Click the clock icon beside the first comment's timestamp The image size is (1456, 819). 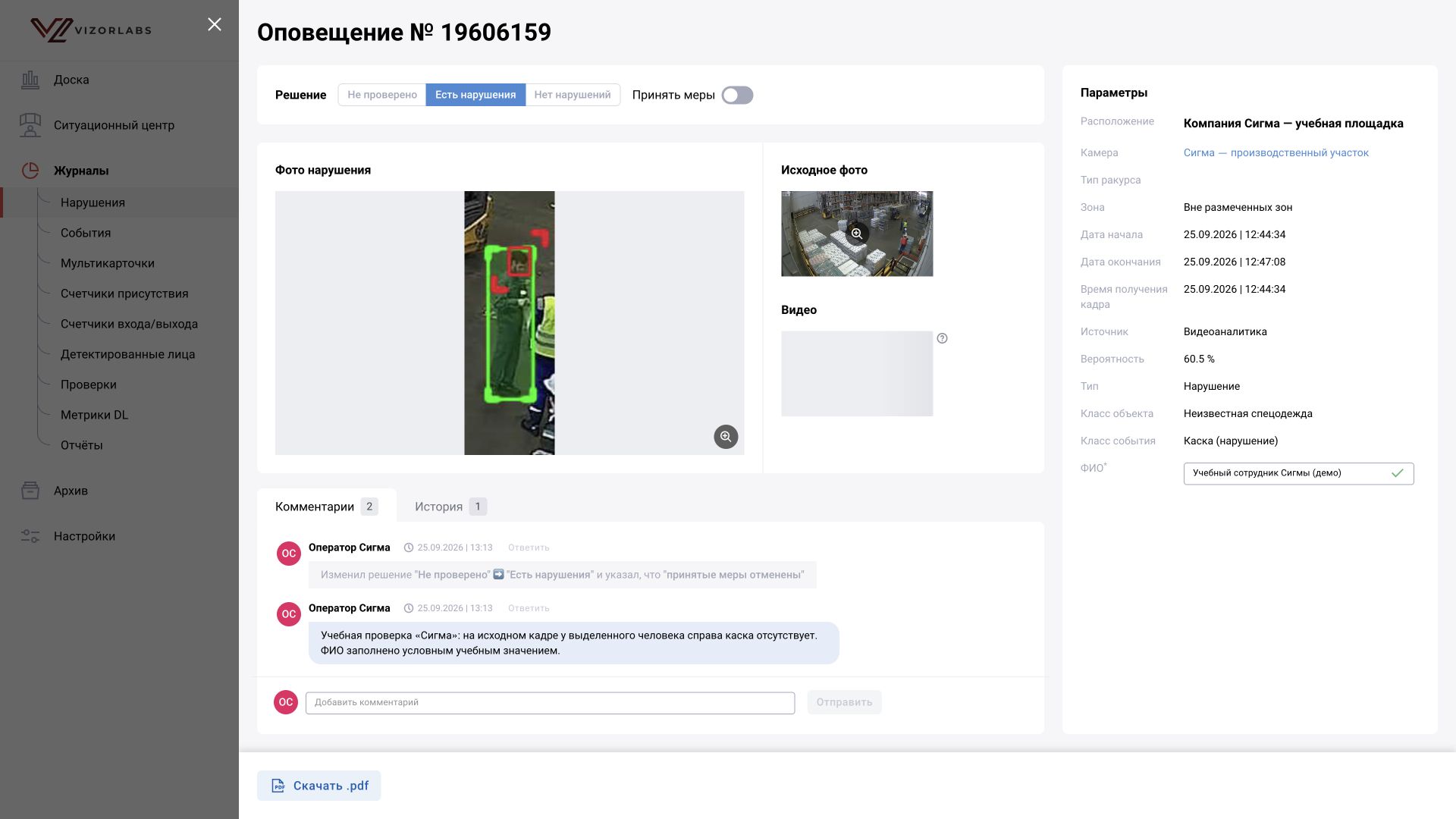[409, 548]
